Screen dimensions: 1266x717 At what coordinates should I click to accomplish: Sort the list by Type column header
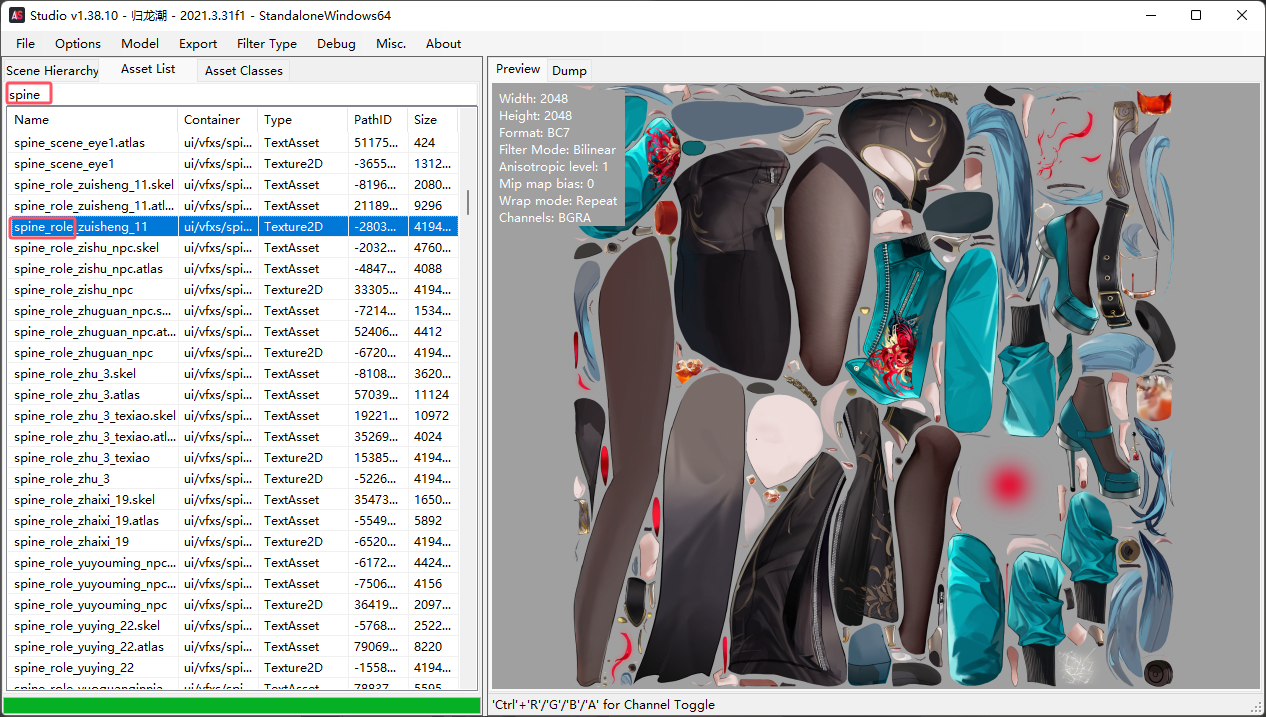302,120
